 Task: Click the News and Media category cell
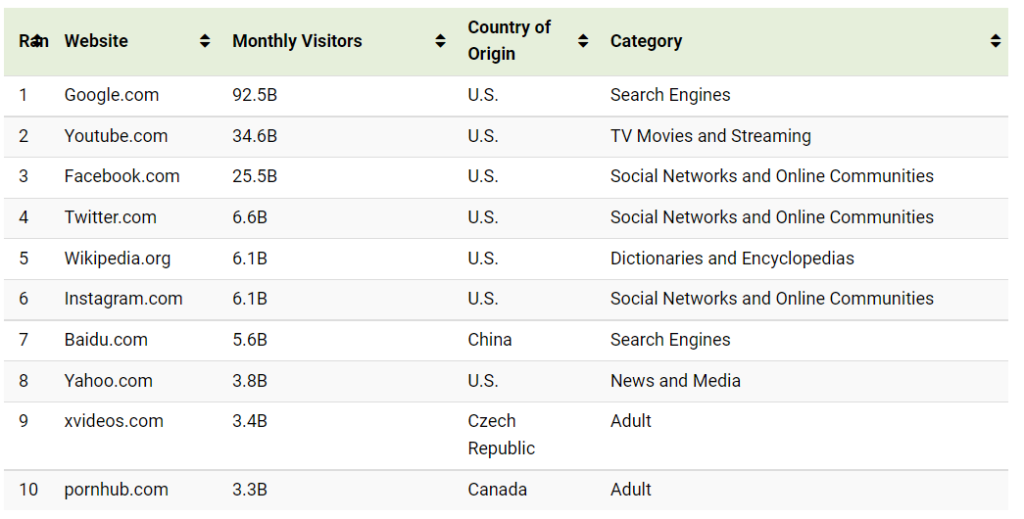pos(675,380)
